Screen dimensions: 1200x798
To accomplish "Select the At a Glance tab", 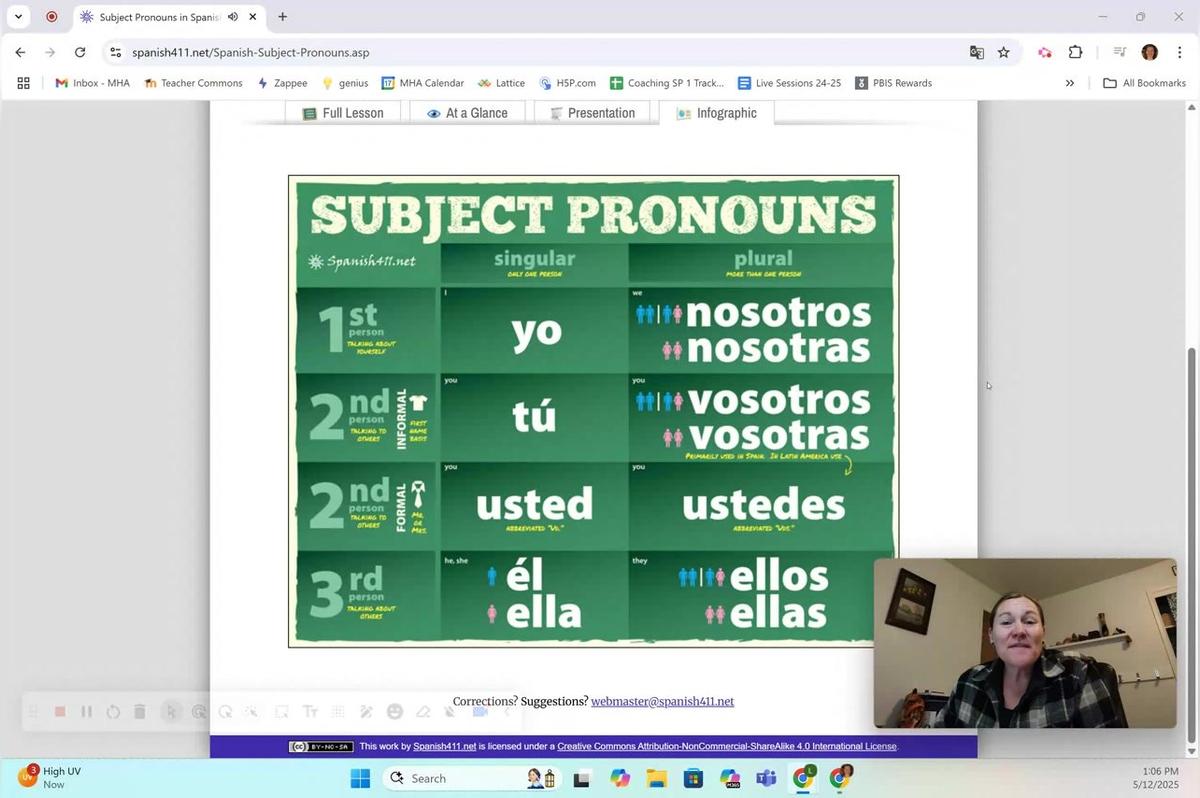I will pos(467,113).
